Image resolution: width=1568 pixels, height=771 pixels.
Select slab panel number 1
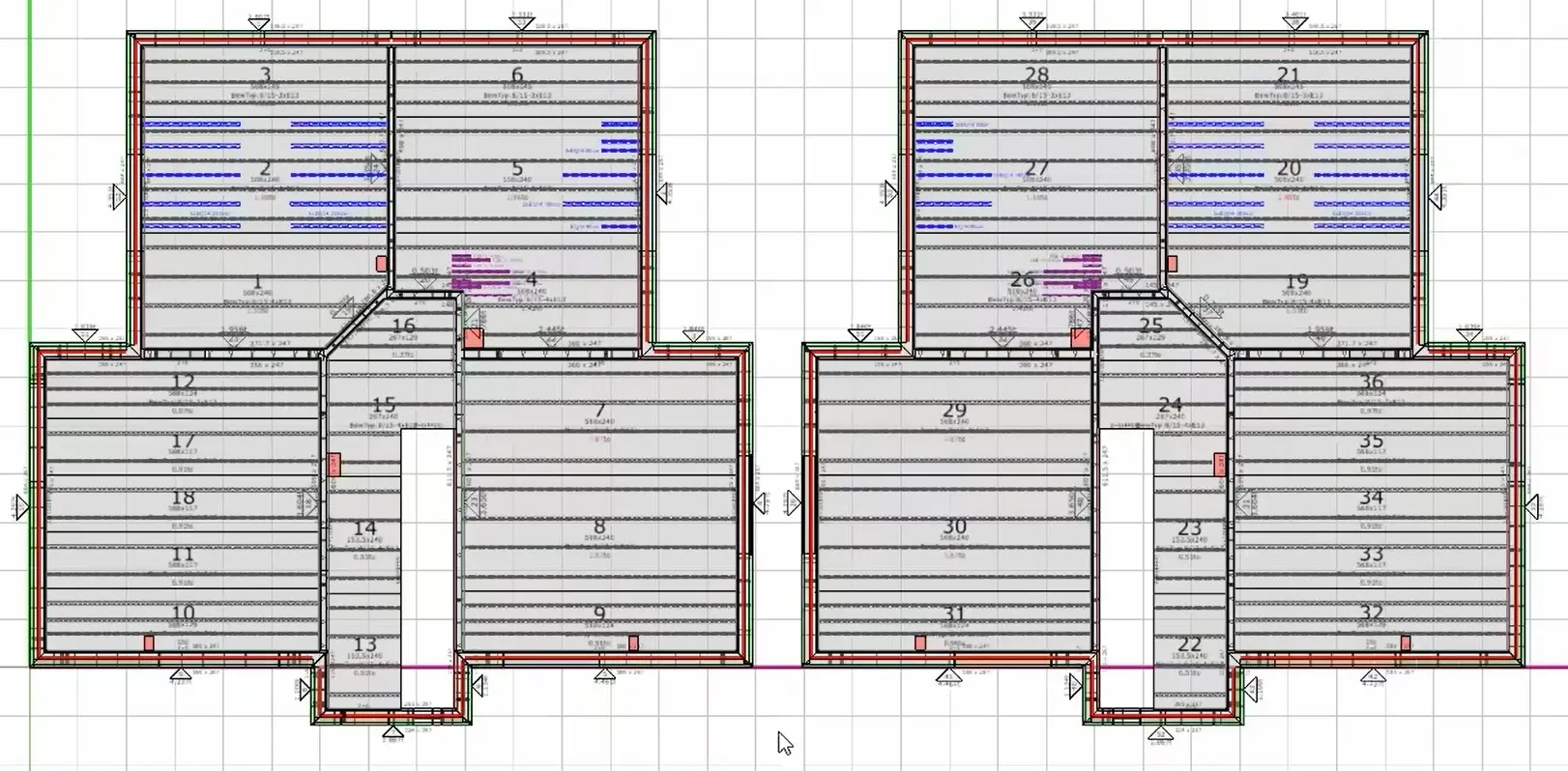pos(258,283)
